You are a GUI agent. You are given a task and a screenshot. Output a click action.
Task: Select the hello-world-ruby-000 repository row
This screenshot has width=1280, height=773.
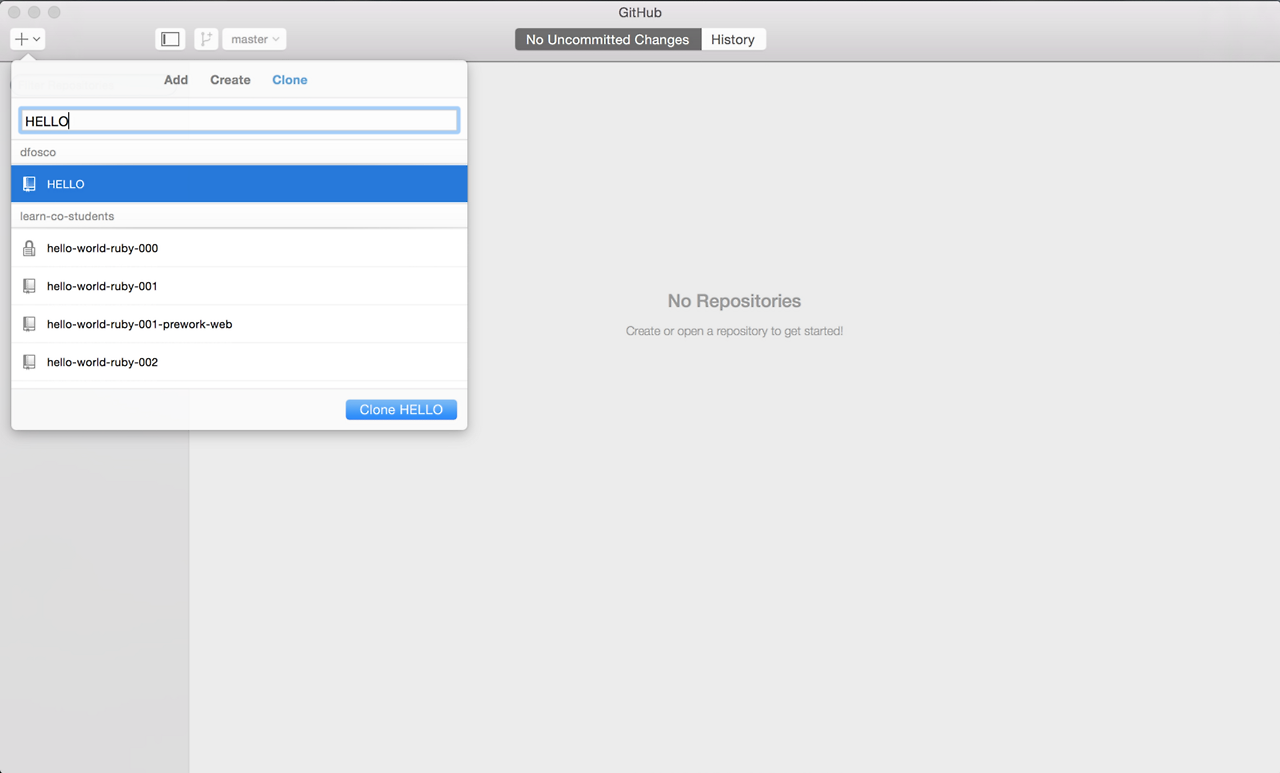[x=239, y=248]
